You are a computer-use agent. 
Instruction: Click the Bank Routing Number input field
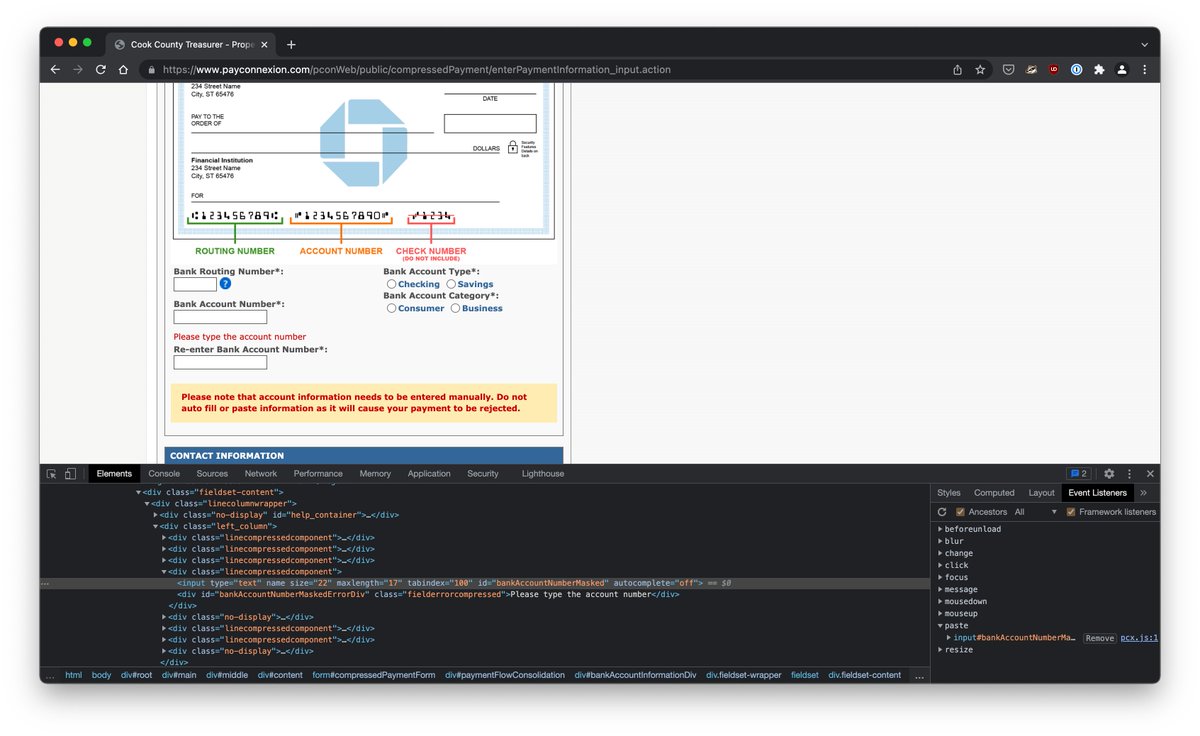195,285
